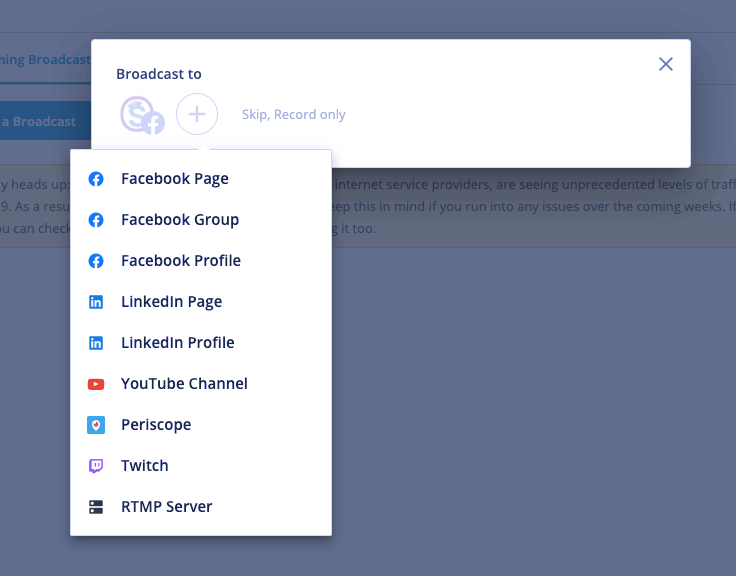This screenshot has width=736, height=576.
Task: Switch to Upcoming Broadcasts tab in background
Action: pos(46,60)
